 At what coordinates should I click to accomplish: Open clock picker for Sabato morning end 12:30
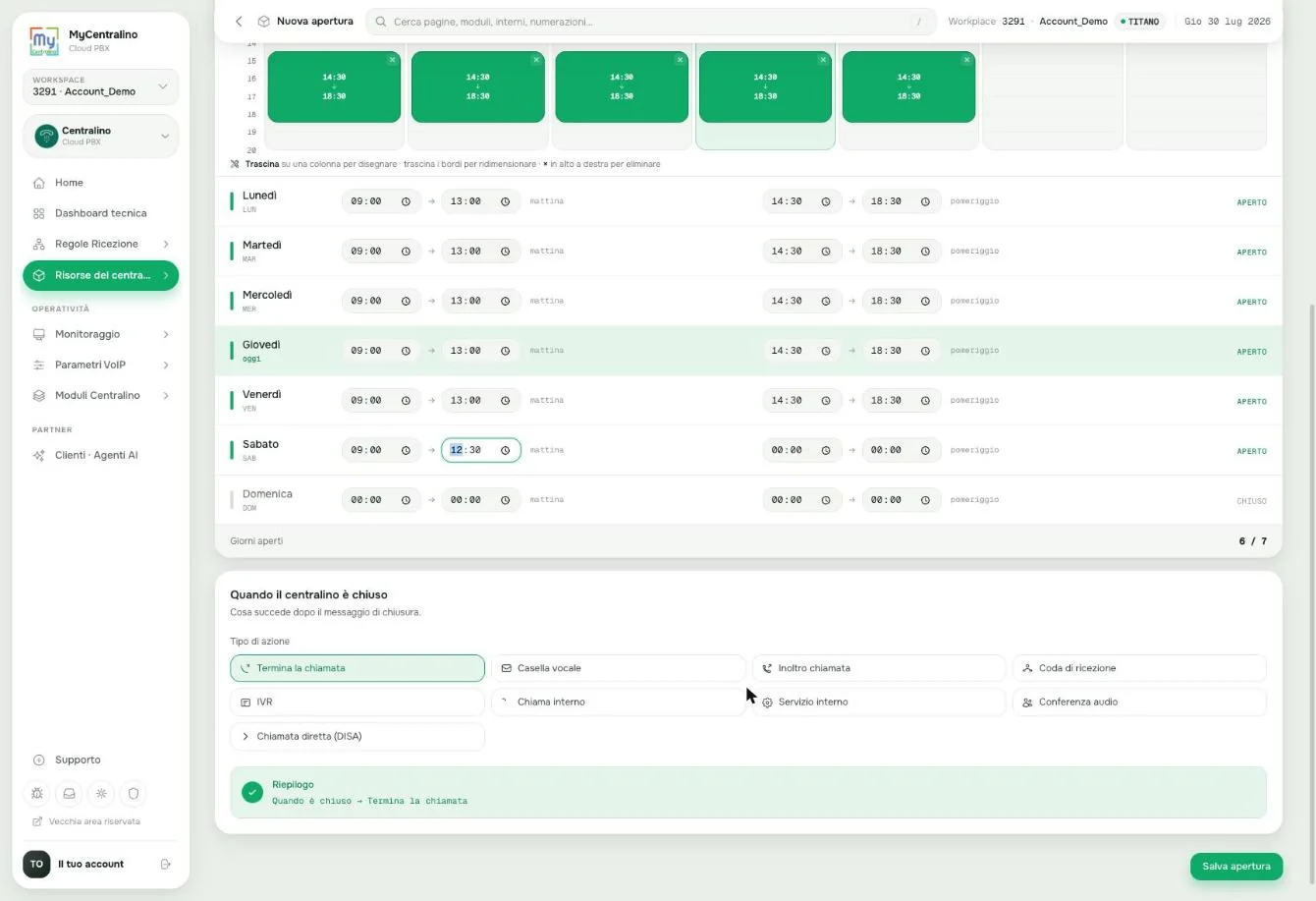506,450
